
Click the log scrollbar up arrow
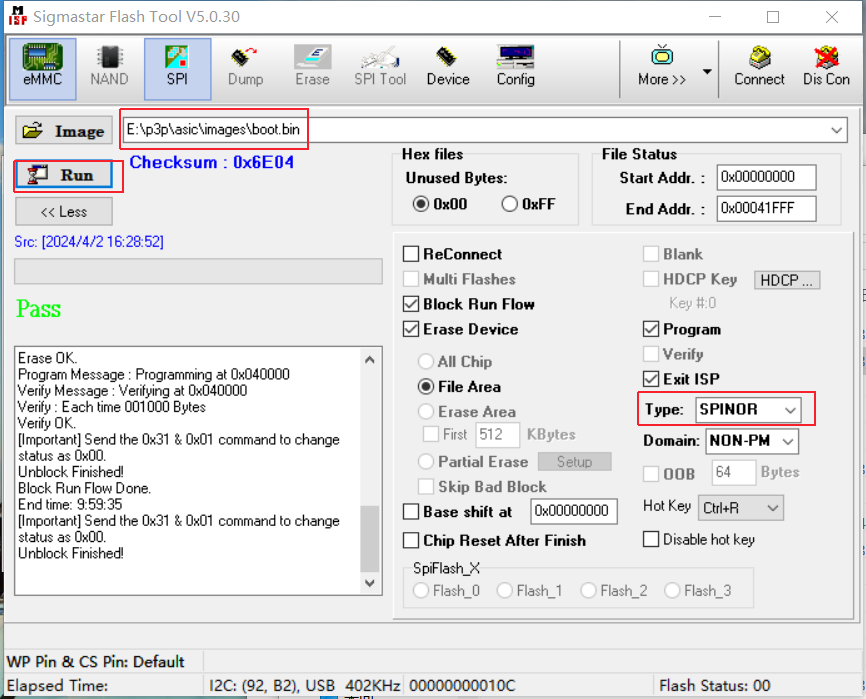[370, 360]
